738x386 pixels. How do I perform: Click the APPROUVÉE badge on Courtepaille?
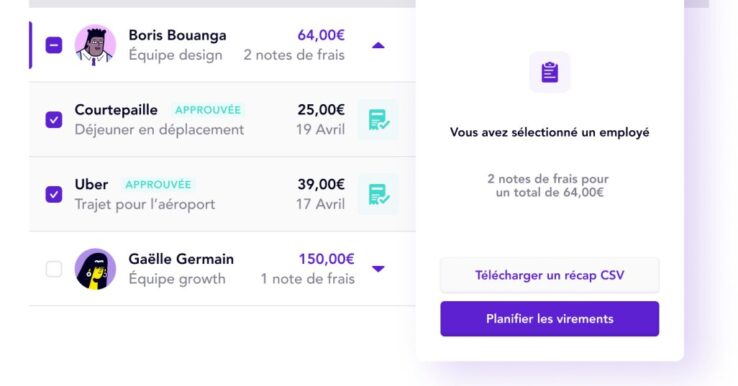pos(208,110)
